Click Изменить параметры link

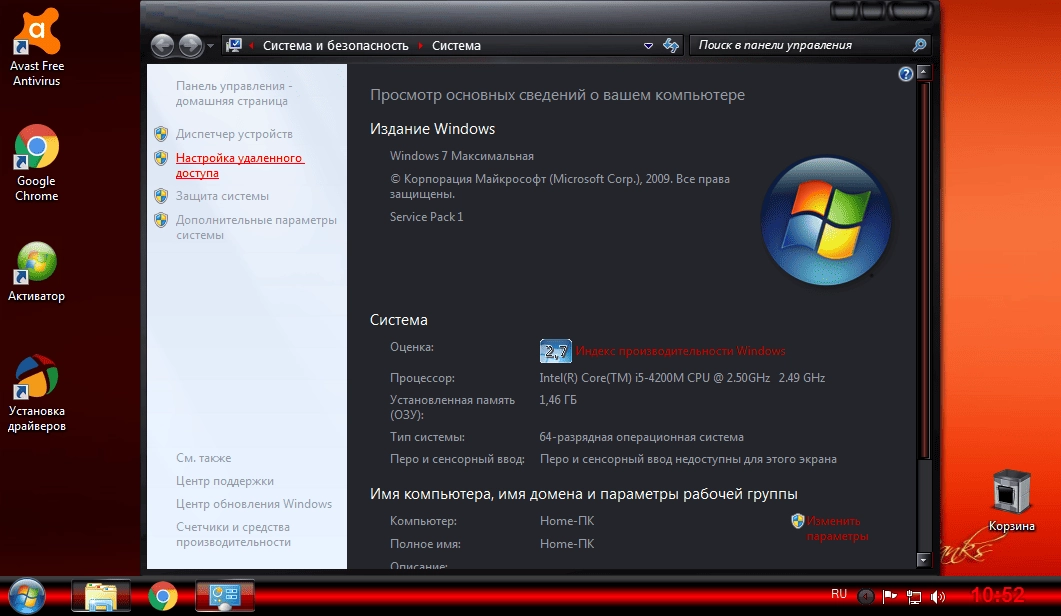pyautogui.click(x=837, y=529)
